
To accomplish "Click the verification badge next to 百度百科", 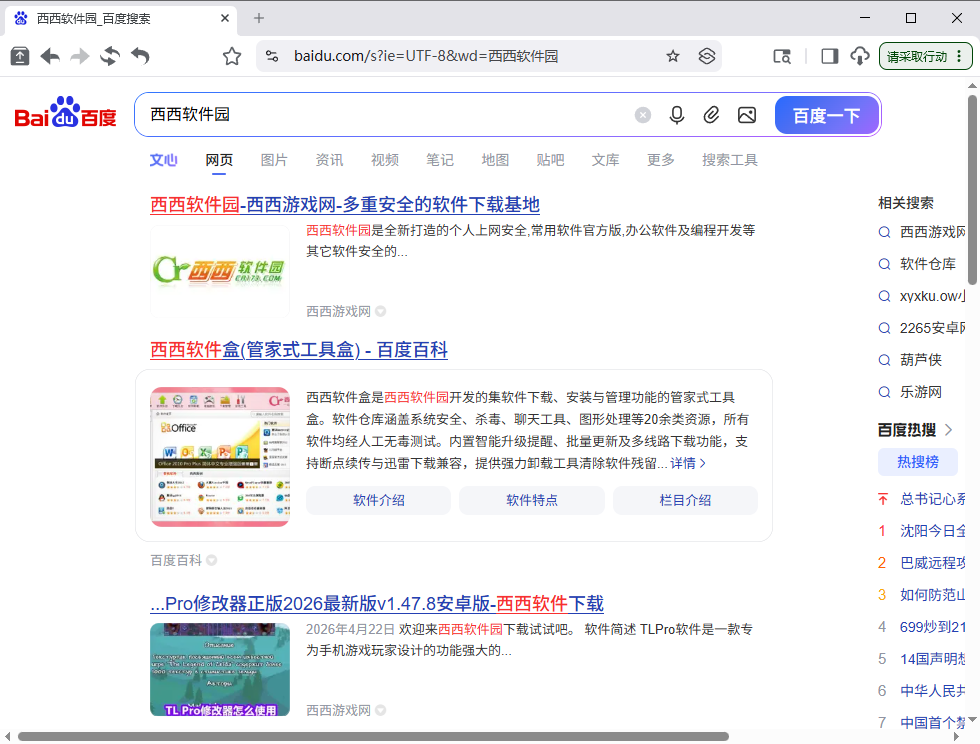I will pos(212,560).
